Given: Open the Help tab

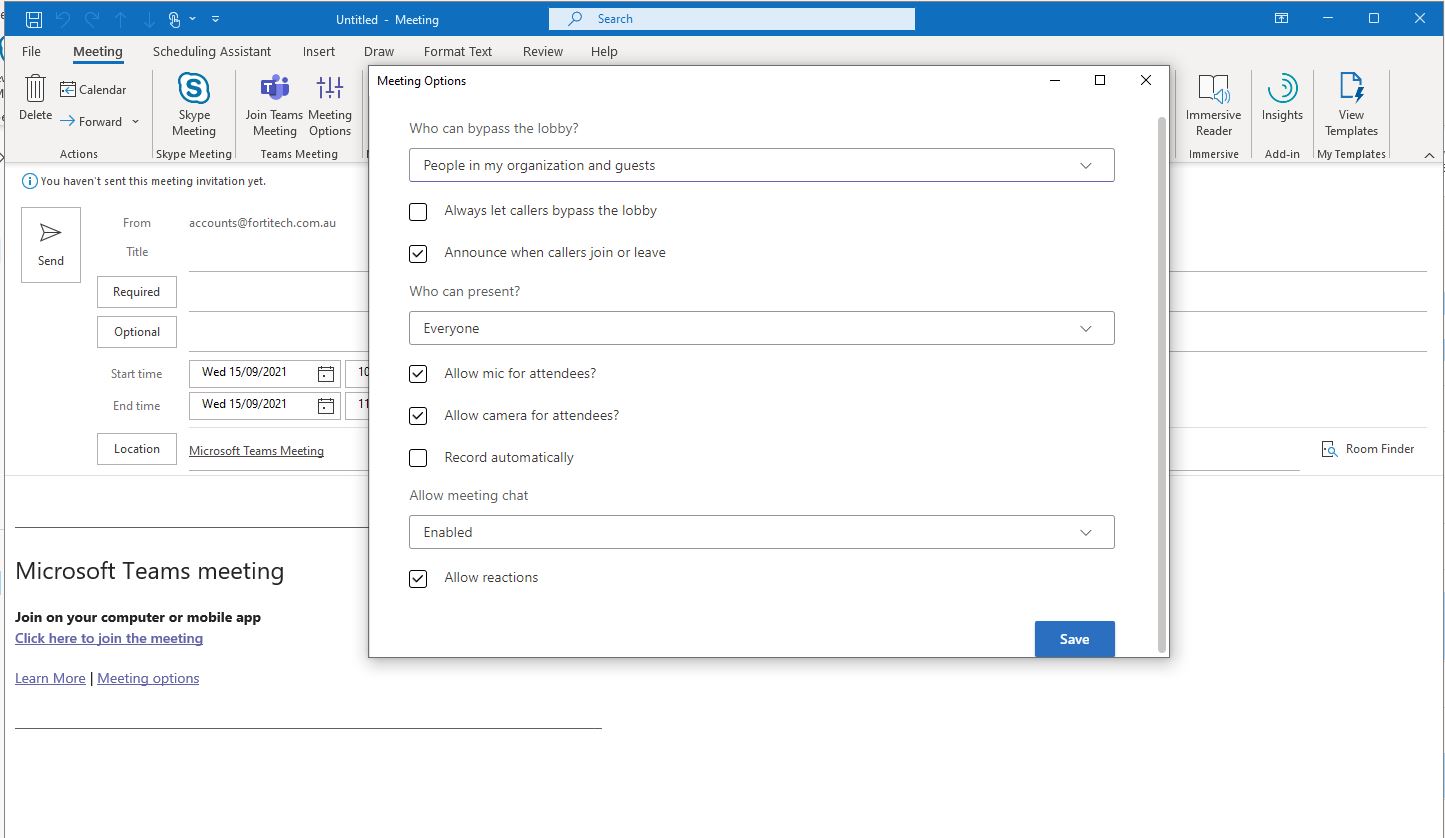Looking at the screenshot, I should tap(604, 51).
